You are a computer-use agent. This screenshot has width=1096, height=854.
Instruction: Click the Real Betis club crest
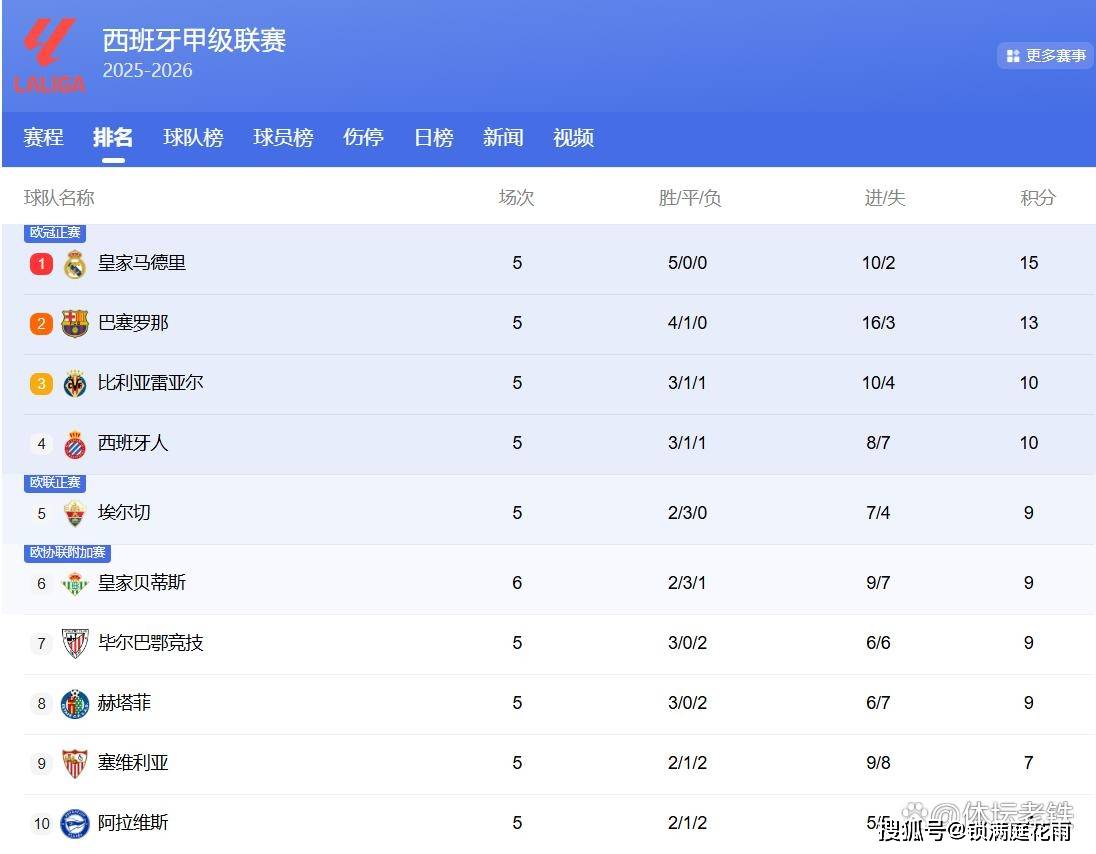tap(75, 584)
